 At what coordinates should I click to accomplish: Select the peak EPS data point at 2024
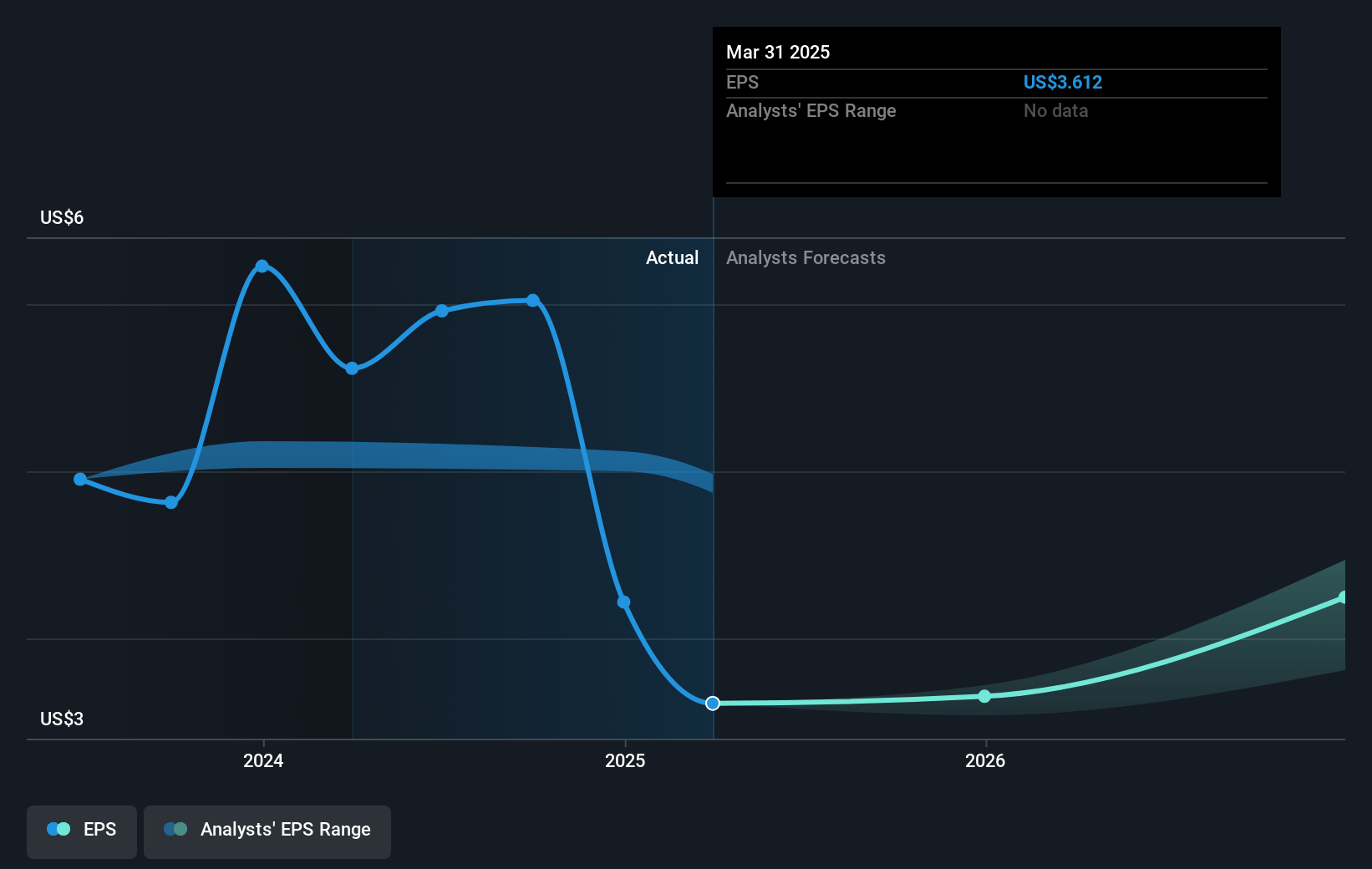click(x=262, y=266)
